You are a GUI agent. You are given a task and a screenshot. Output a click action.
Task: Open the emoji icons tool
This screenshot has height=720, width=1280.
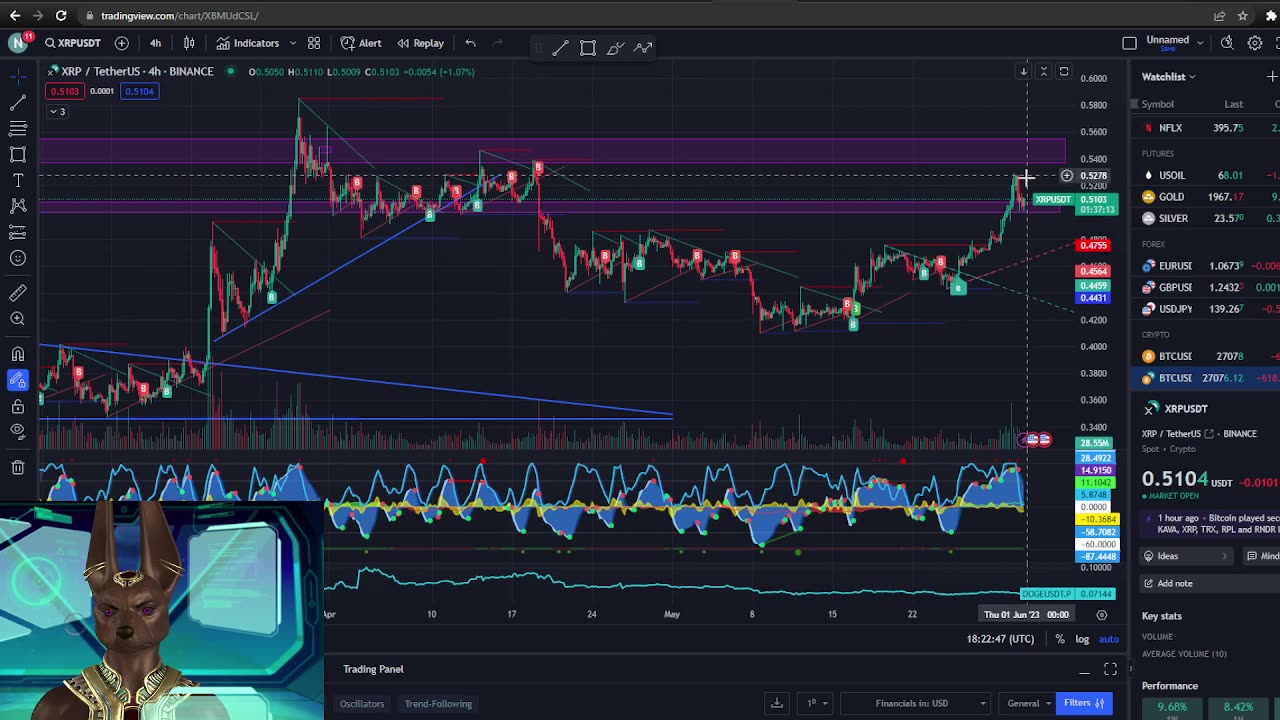pos(18,258)
